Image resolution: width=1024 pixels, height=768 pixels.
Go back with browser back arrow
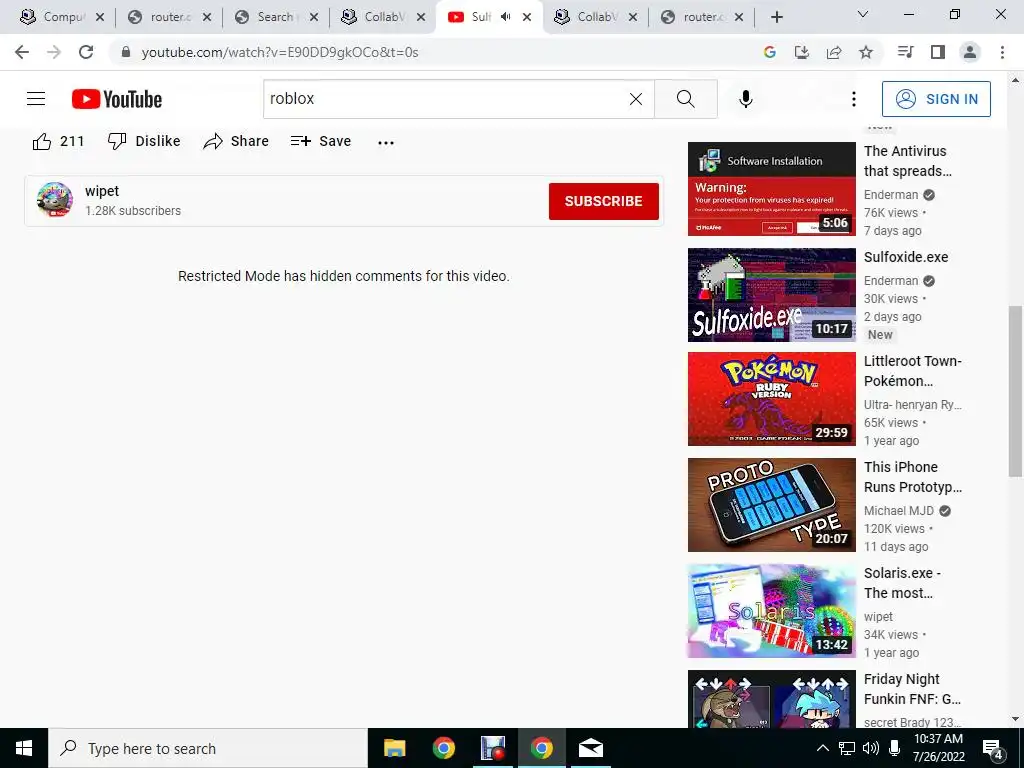click(22, 52)
